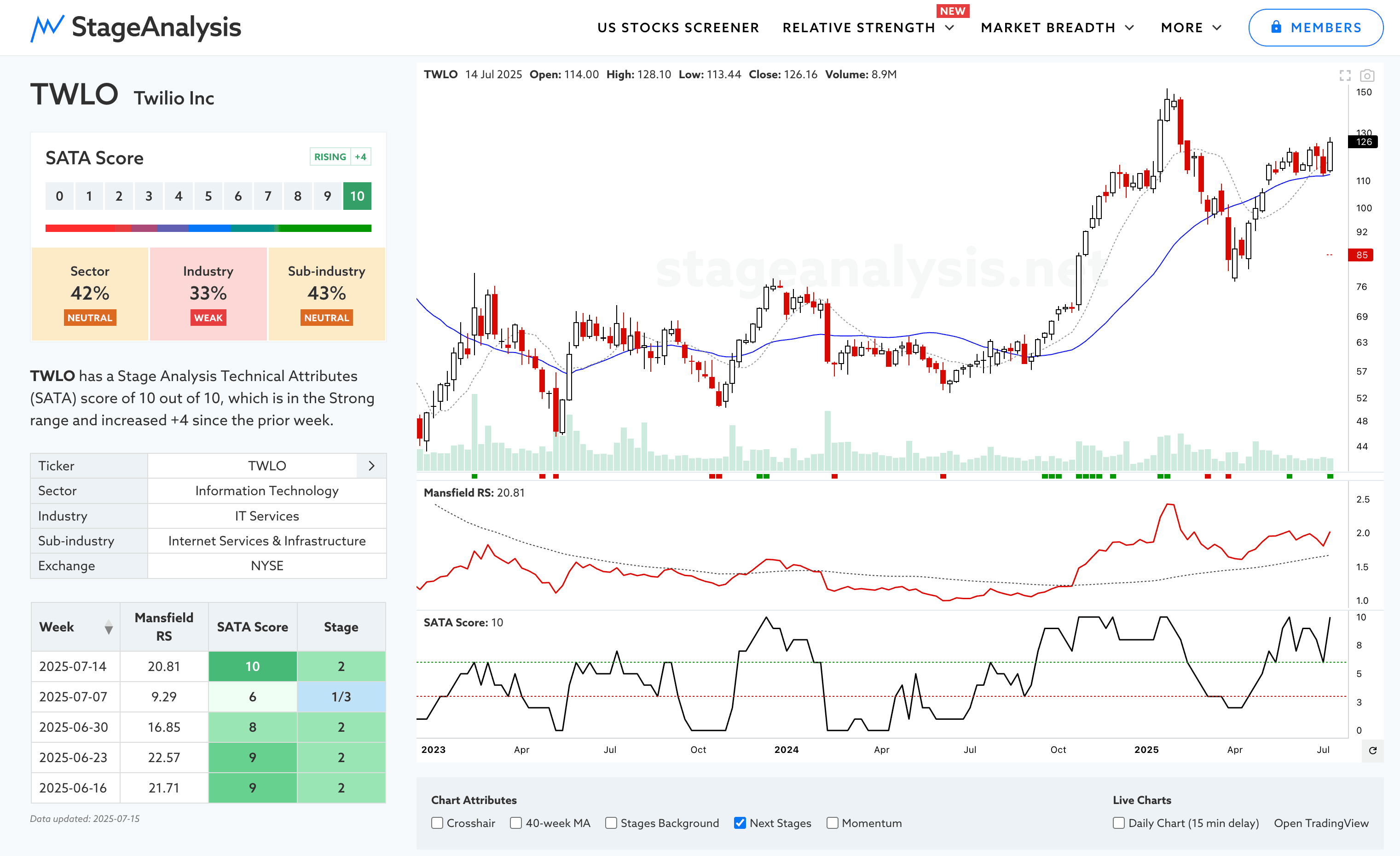Click the 126 current price label

click(x=1363, y=142)
